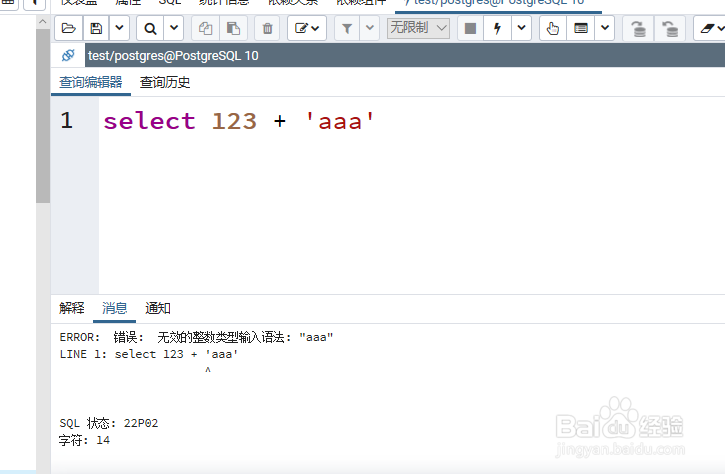Click the hand pointer explain icon

point(553,28)
